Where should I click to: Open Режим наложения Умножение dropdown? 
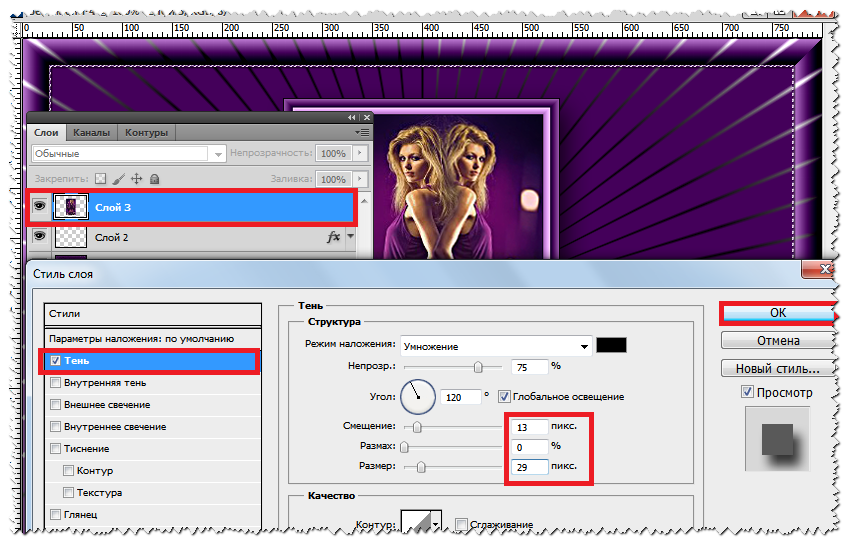tap(496, 346)
